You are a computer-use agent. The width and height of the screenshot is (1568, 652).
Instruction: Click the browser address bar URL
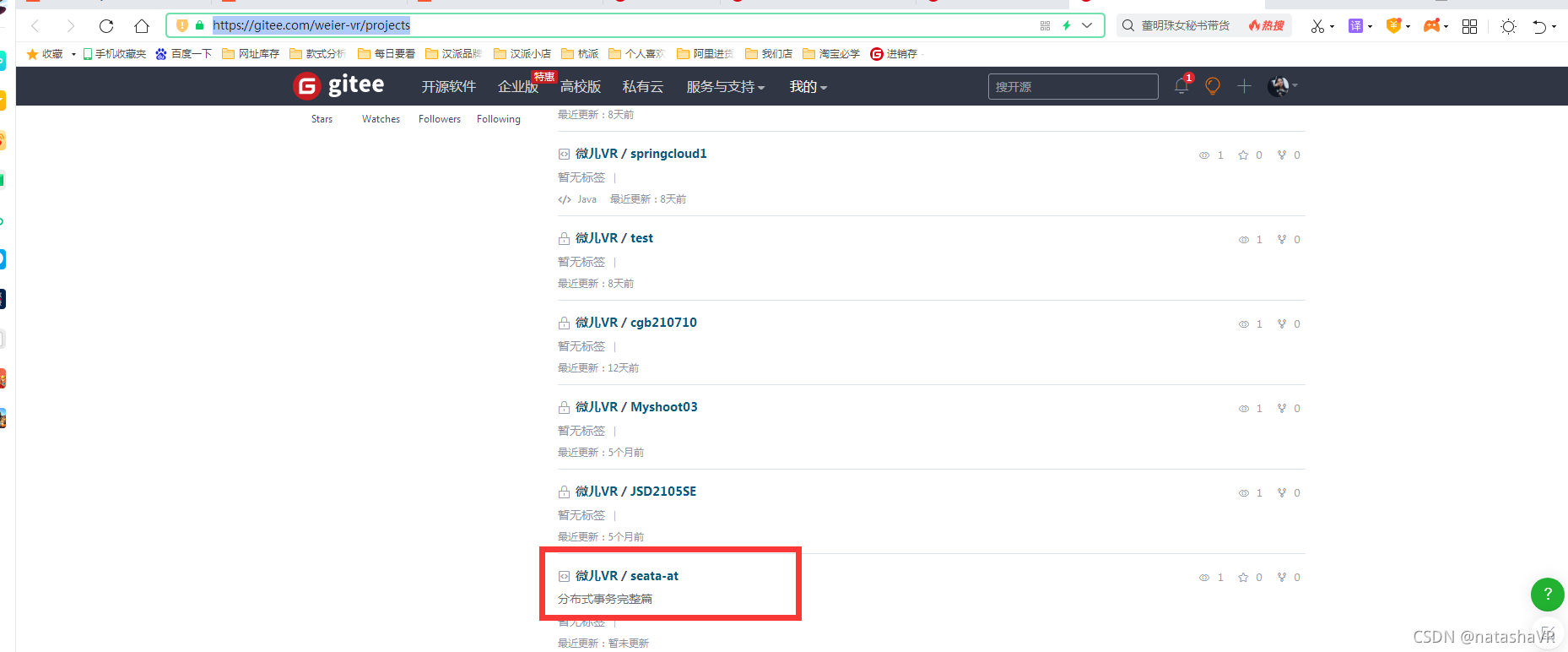click(x=311, y=25)
